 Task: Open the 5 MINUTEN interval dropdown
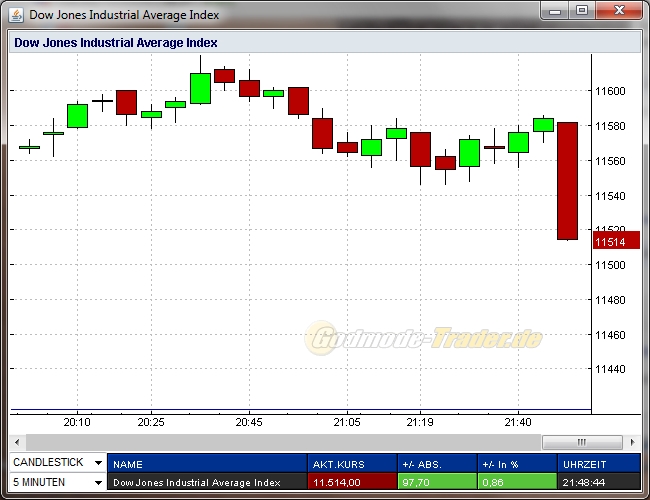pyautogui.click(x=58, y=482)
